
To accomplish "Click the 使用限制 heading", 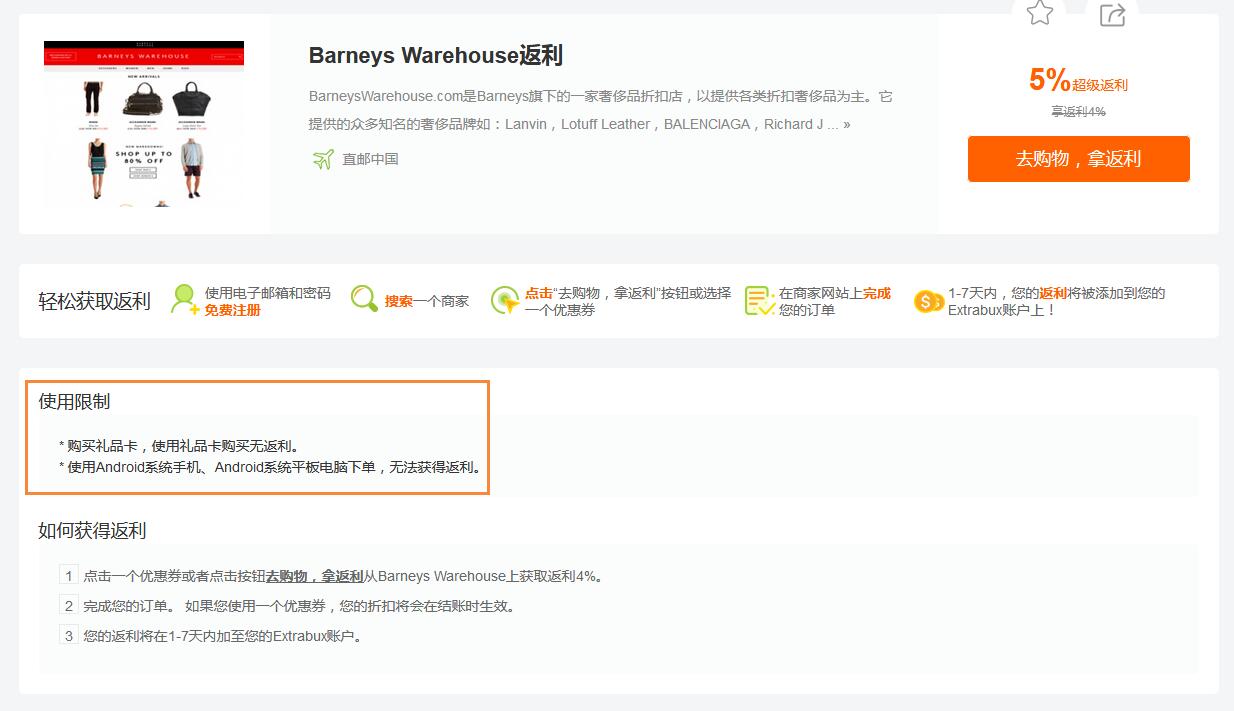I will pos(74,401).
